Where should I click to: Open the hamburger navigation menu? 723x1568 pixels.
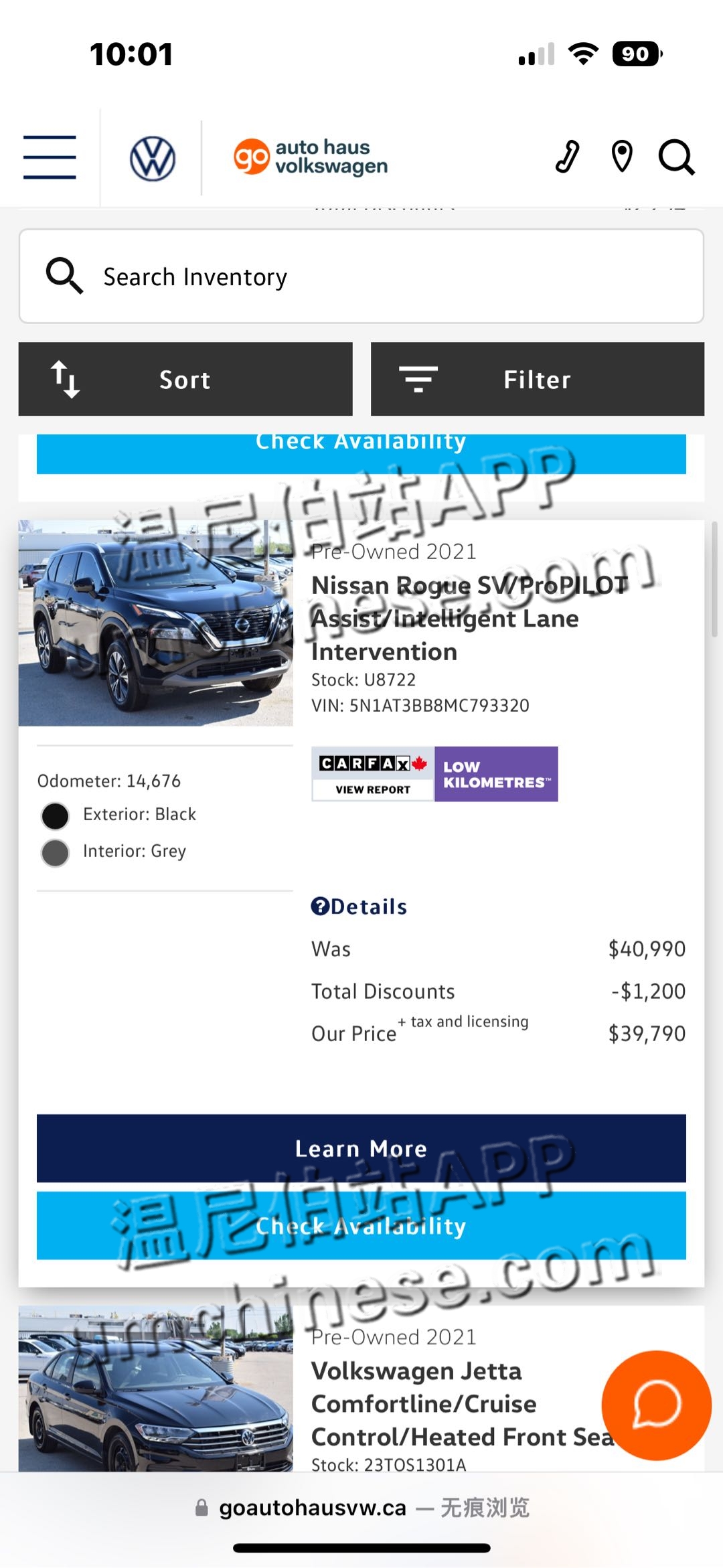click(50, 157)
